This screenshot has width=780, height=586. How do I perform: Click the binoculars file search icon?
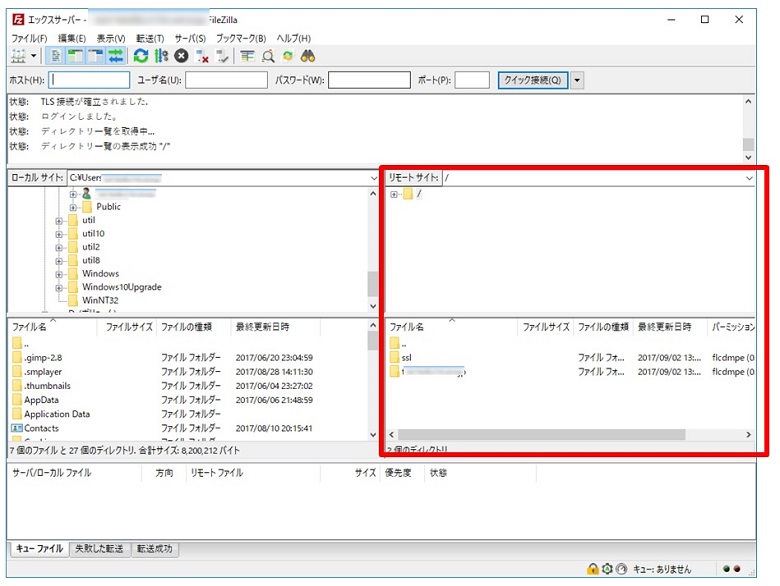pyautogui.click(x=308, y=57)
